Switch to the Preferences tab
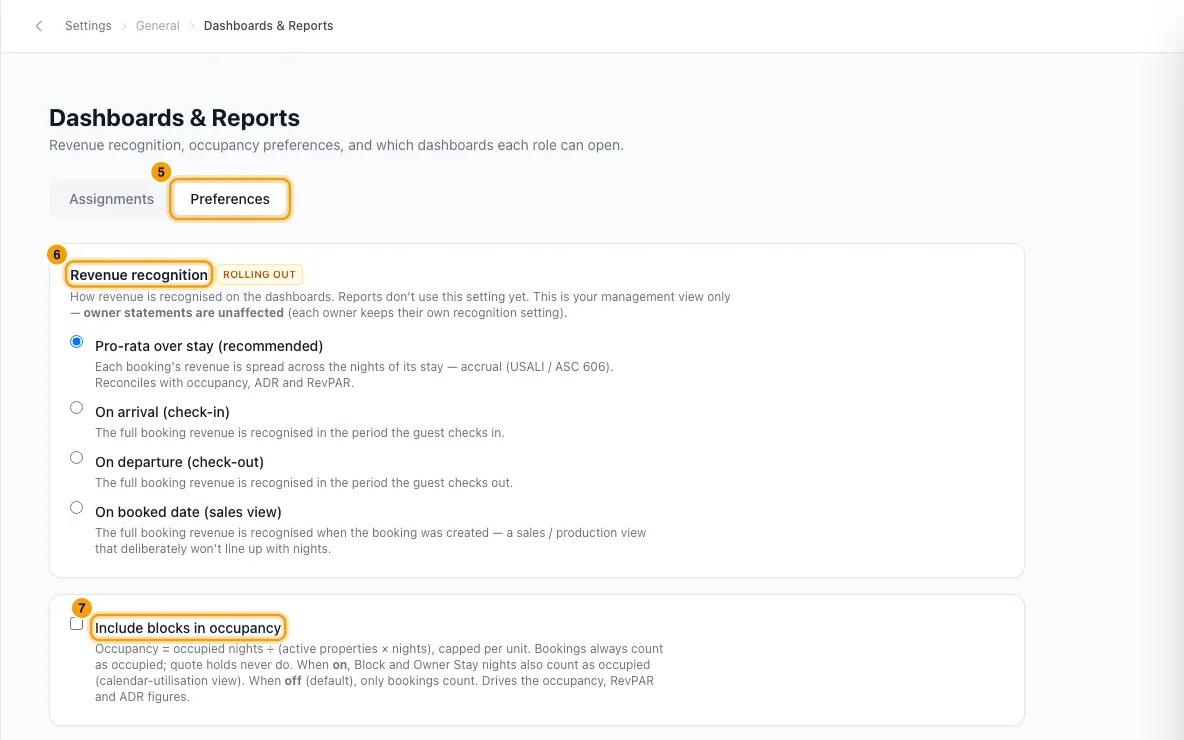The image size is (1184, 740). click(230, 199)
